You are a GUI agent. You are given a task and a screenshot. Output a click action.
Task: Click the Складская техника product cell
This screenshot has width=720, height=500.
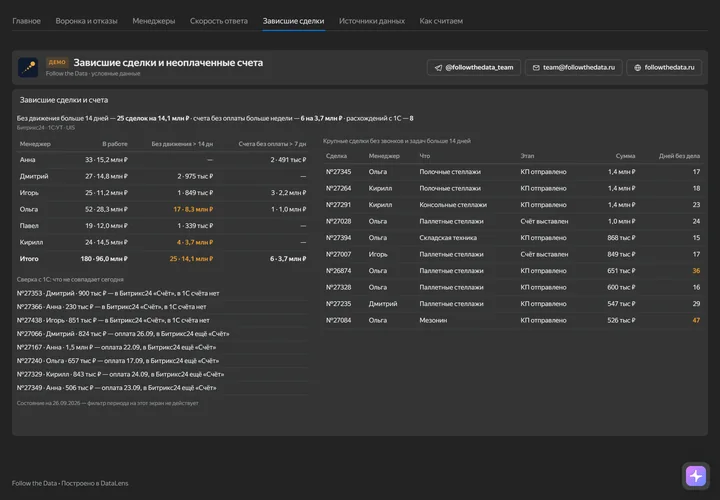coord(448,238)
